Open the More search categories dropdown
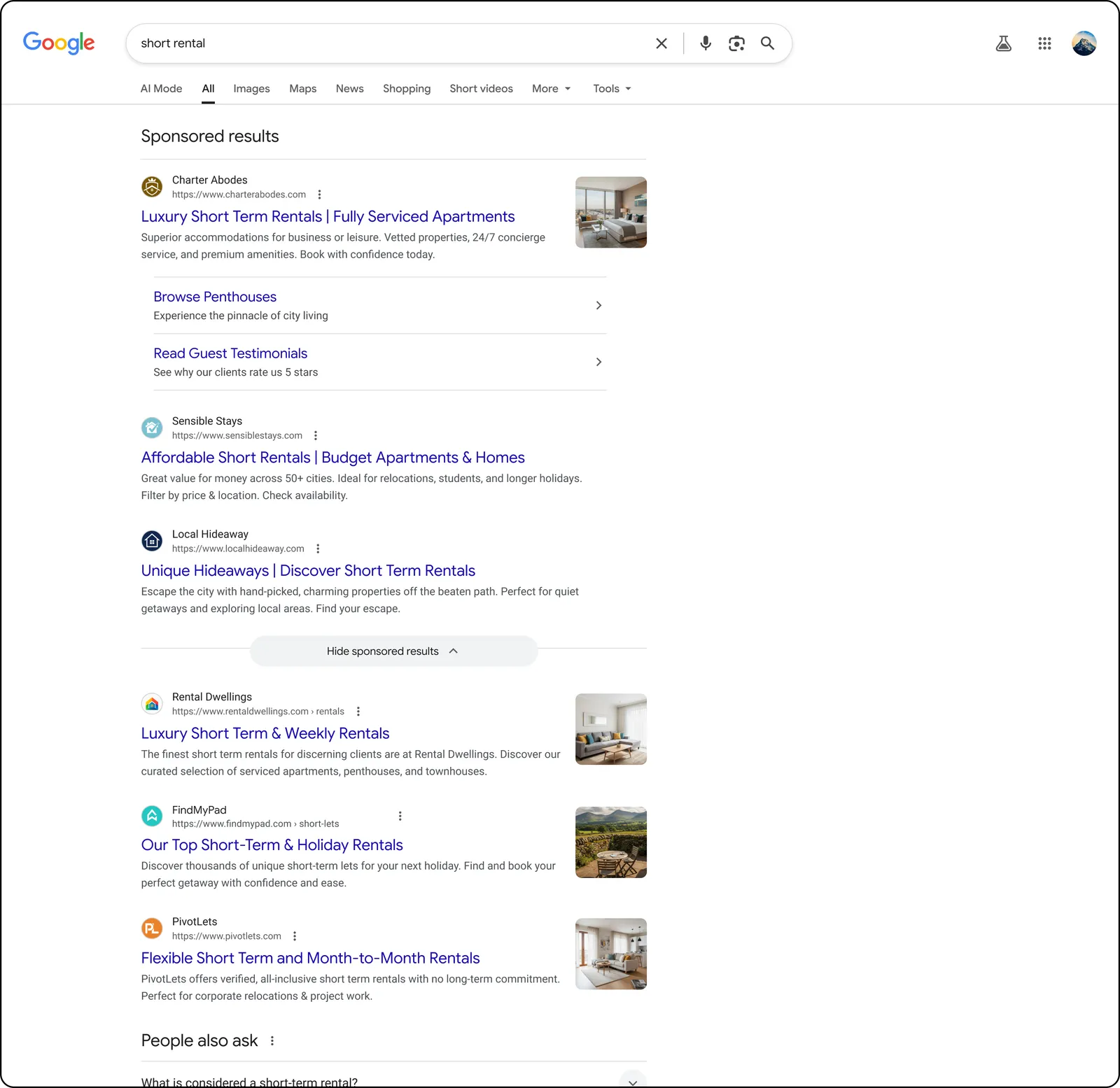This screenshot has width=1120, height=1088. click(x=551, y=88)
